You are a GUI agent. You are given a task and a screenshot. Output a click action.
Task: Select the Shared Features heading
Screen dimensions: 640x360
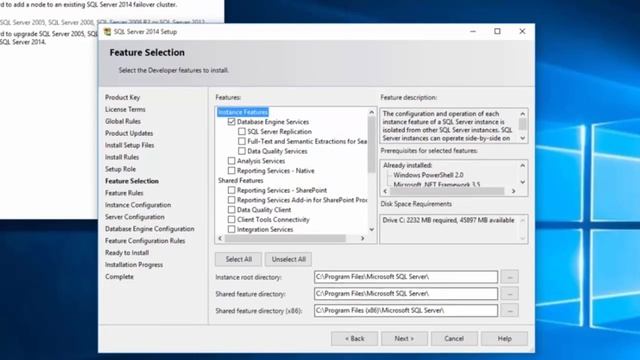point(240,180)
